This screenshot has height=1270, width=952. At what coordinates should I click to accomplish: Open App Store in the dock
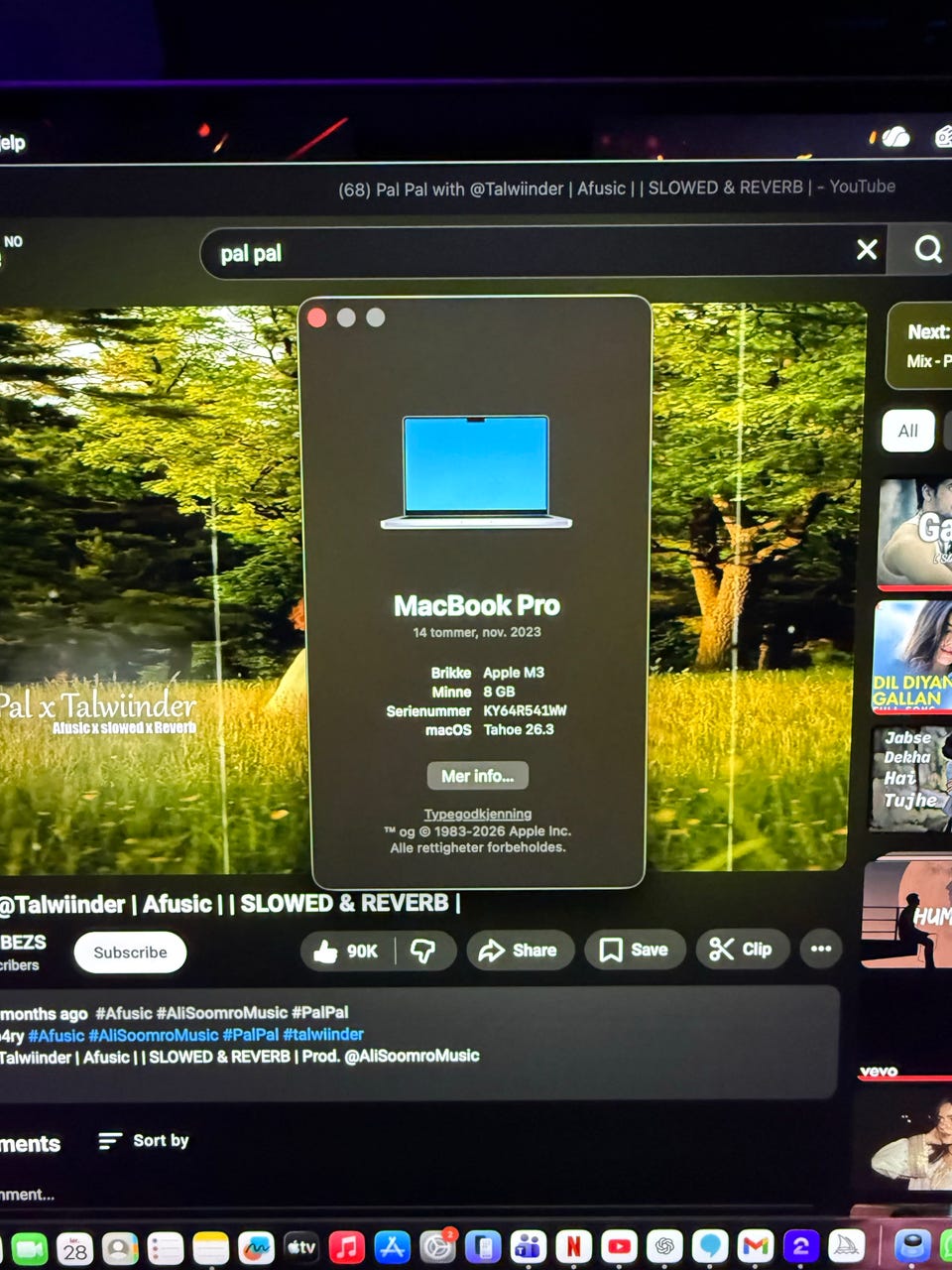tap(392, 1246)
